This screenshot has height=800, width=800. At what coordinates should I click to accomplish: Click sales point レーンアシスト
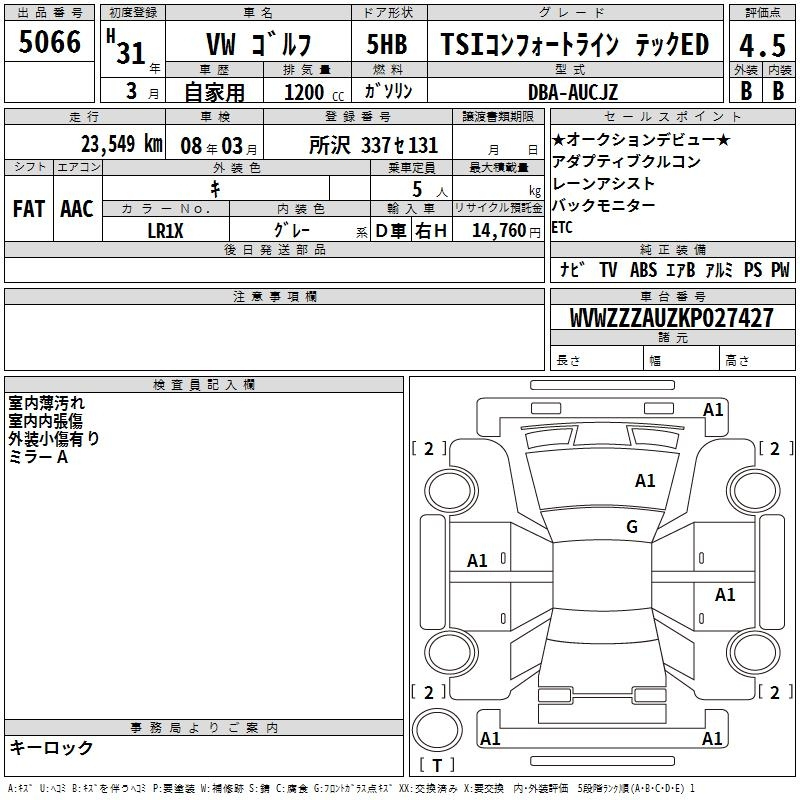pyautogui.click(x=604, y=183)
